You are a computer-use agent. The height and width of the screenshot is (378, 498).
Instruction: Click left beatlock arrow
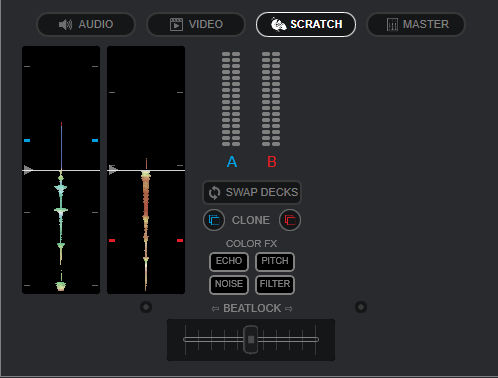coord(215,309)
